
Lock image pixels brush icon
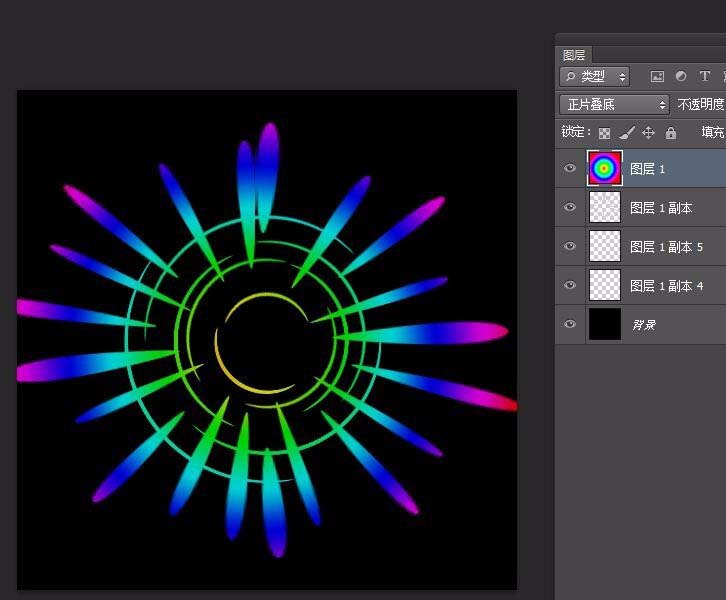pyautogui.click(x=626, y=133)
